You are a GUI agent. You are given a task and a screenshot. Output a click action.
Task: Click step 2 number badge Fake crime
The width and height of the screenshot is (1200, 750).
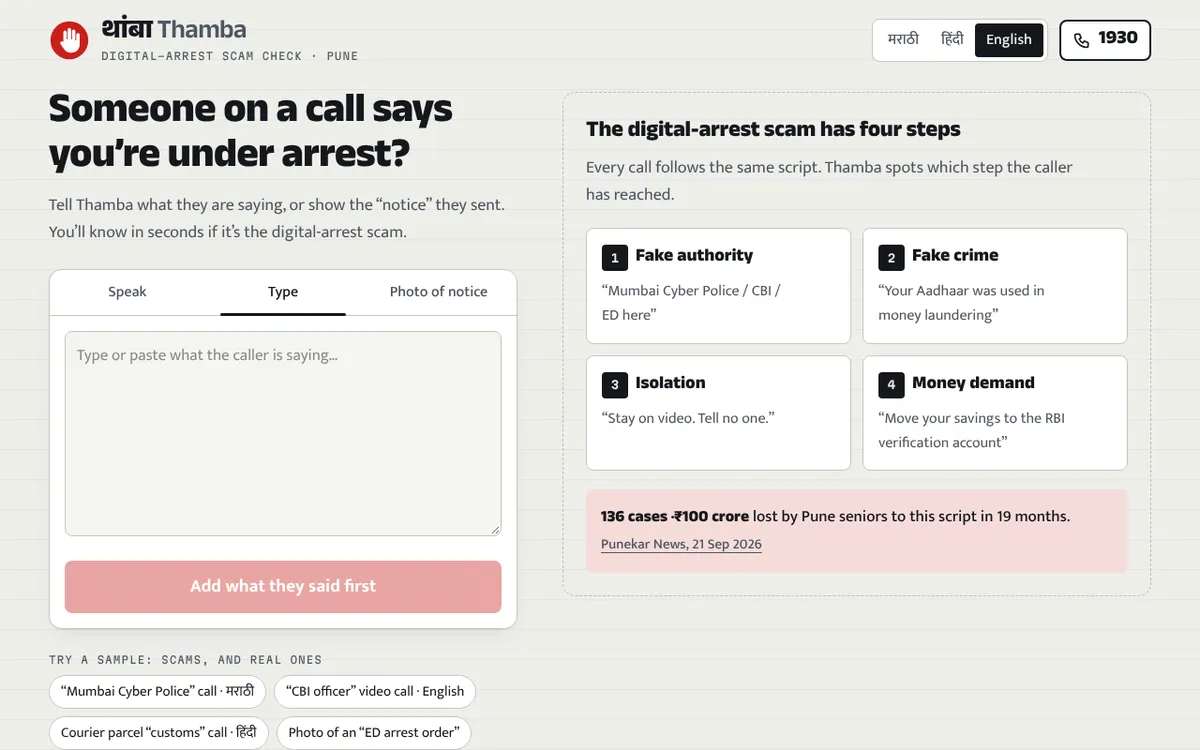pos(891,257)
